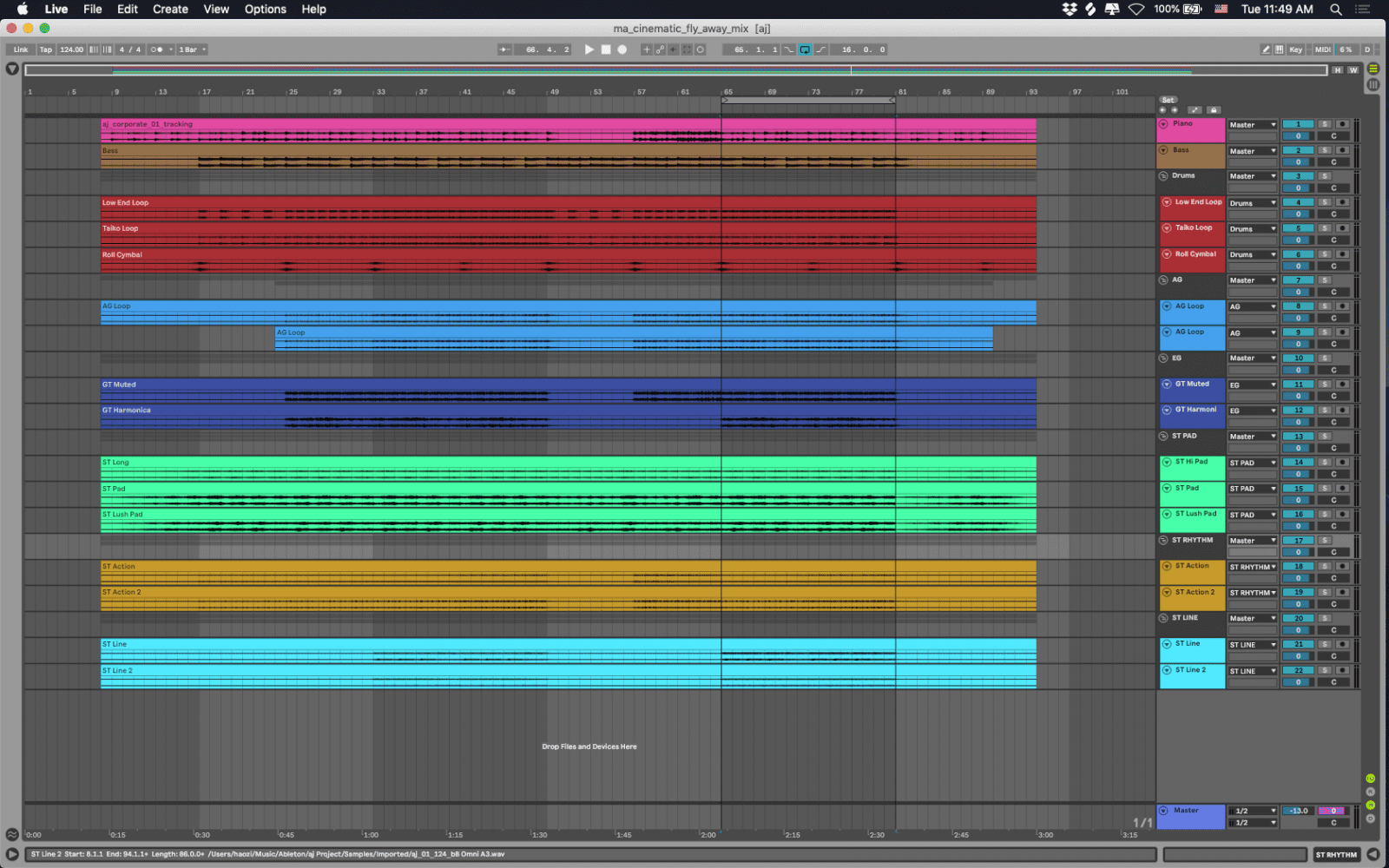This screenshot has width=1389, height=868.
Task: Toggle the mixer section M button
Action: pyautogui.click(x=1371, y=806)
